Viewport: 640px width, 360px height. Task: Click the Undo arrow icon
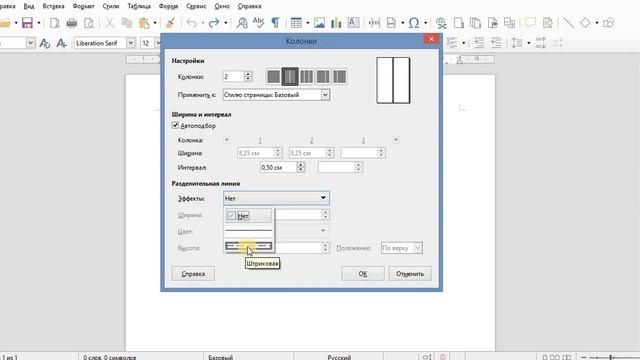coord(191,23)
